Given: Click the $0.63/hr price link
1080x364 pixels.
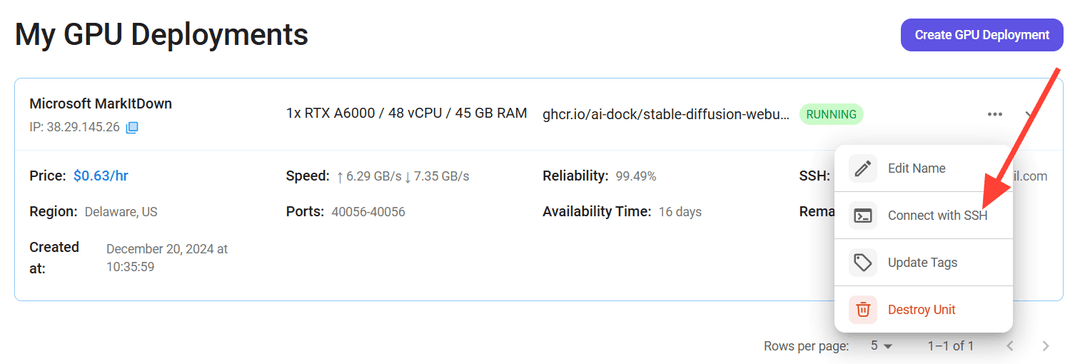Looking at the screenshot, I should click(x=101, y=176).
